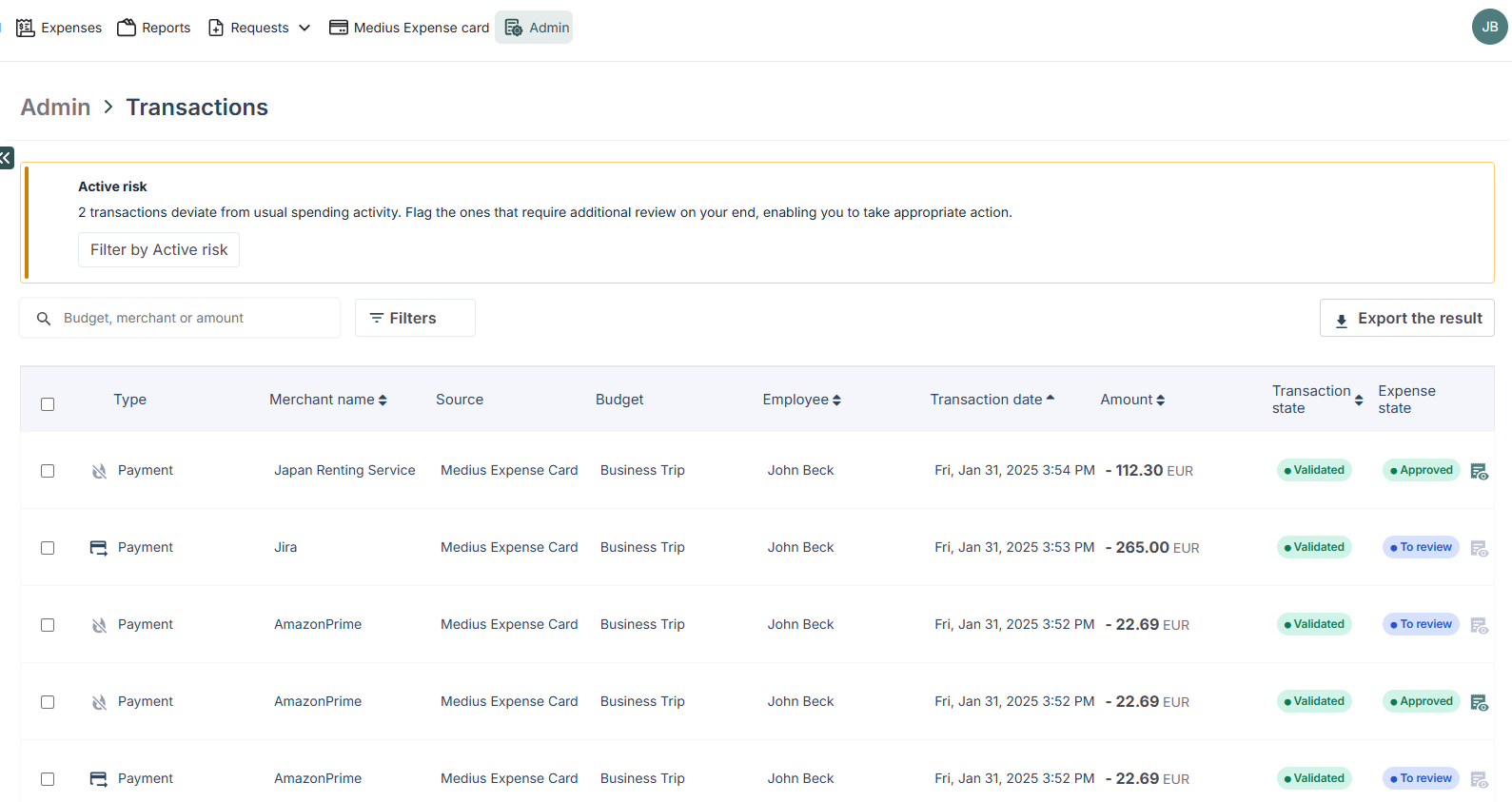Click the Jira merchant name
The height and width of the screenshot is (802, 1512).
pyautogui.click(x=285, y=547)
